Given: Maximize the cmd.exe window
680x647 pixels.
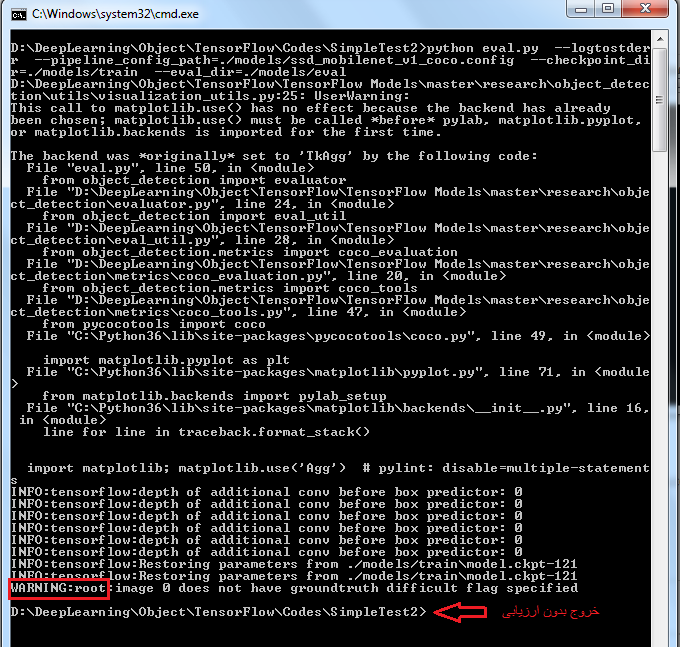Looking at the screenshot, I should click(x=608, y=9).
